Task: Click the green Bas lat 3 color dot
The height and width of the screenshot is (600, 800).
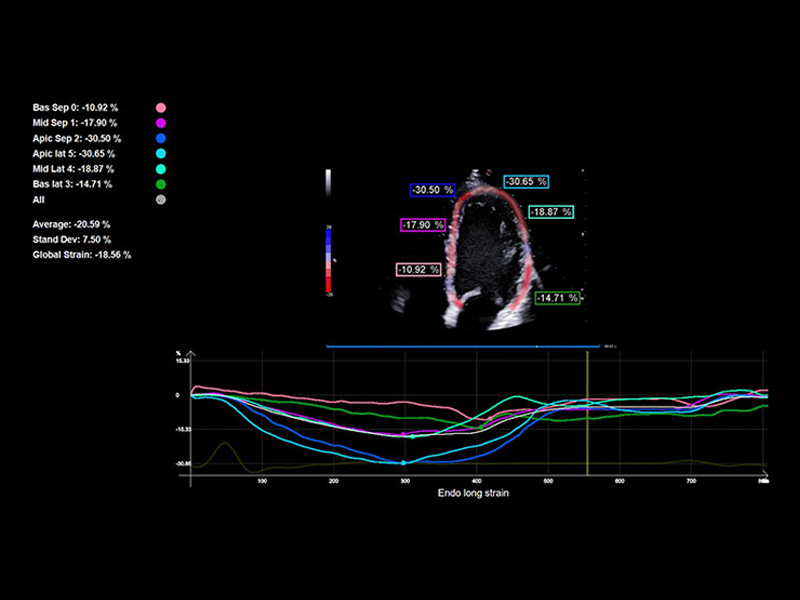Action: 161,184
